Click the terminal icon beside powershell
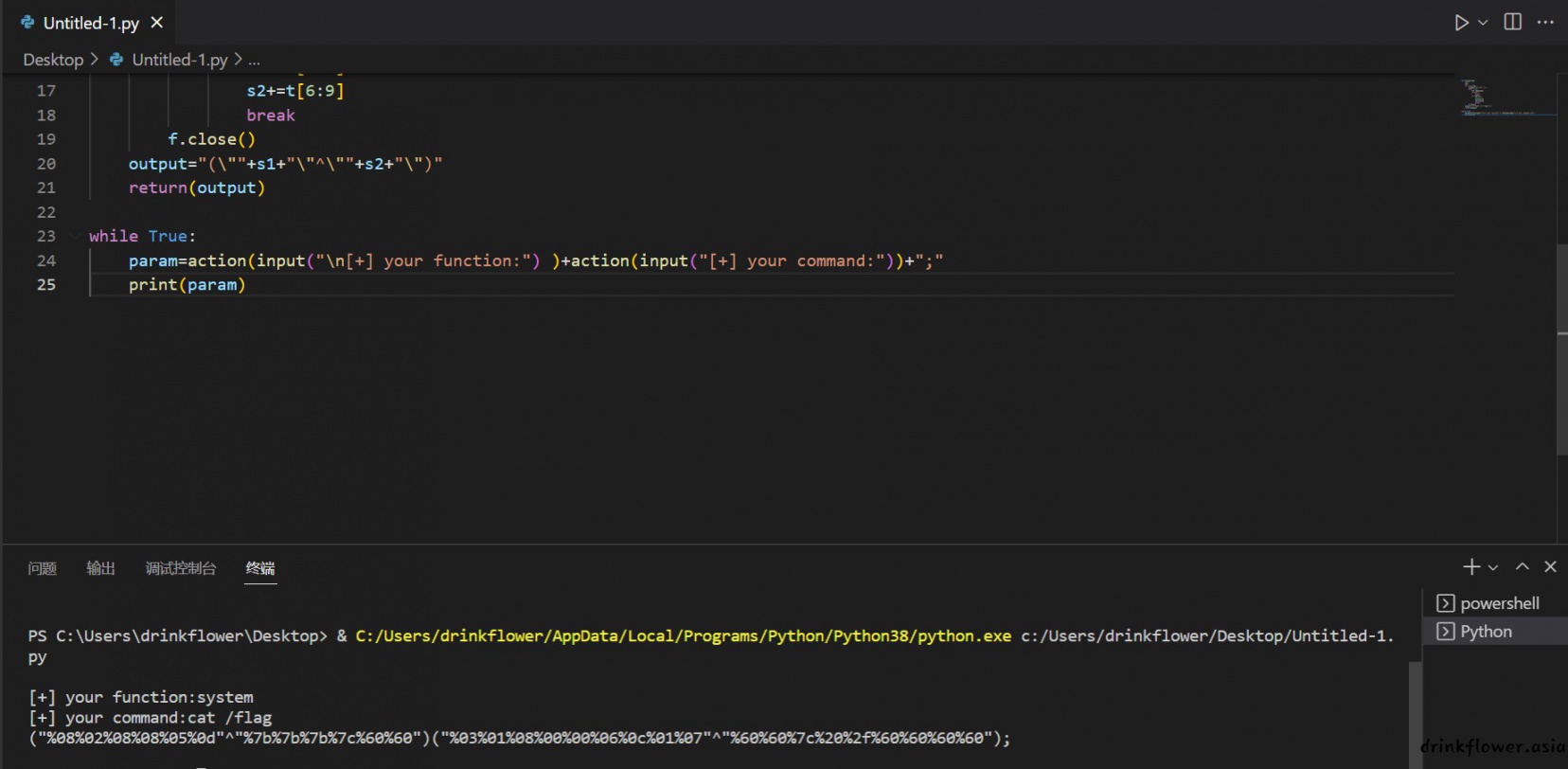This screenshot has width=1568, height=769. click(1446, 603)
